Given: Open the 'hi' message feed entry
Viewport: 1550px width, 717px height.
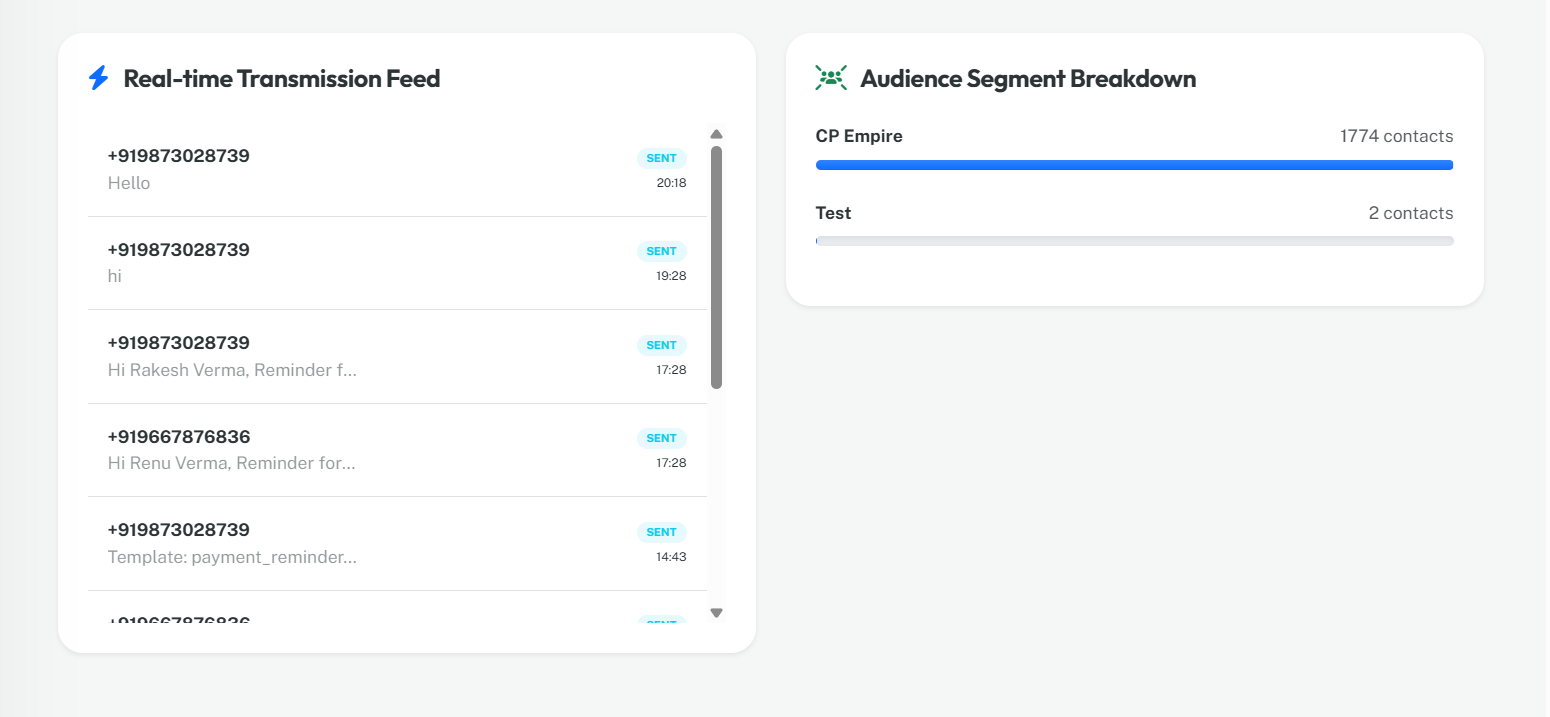Looking at the screenshot, I should click(397, 263).
